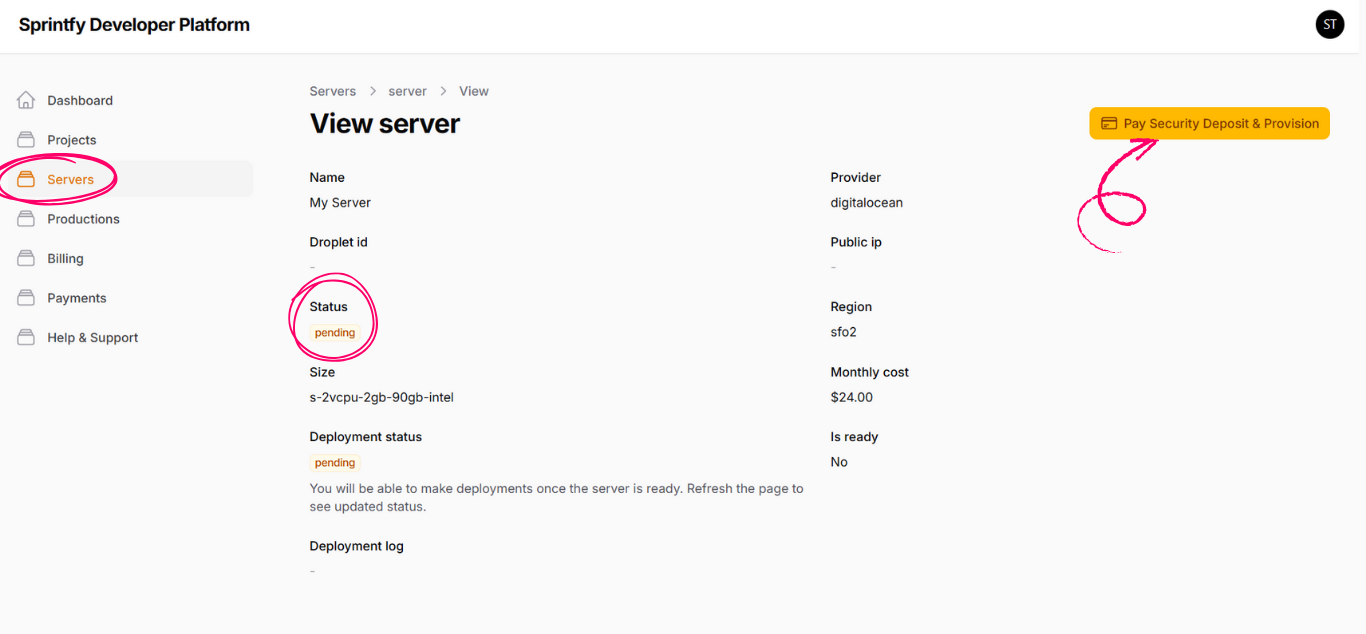Click the pending badge under Deployment status
Image resolution: width=1366 pixels, height=634 pixels.
[x=335, y=463]
